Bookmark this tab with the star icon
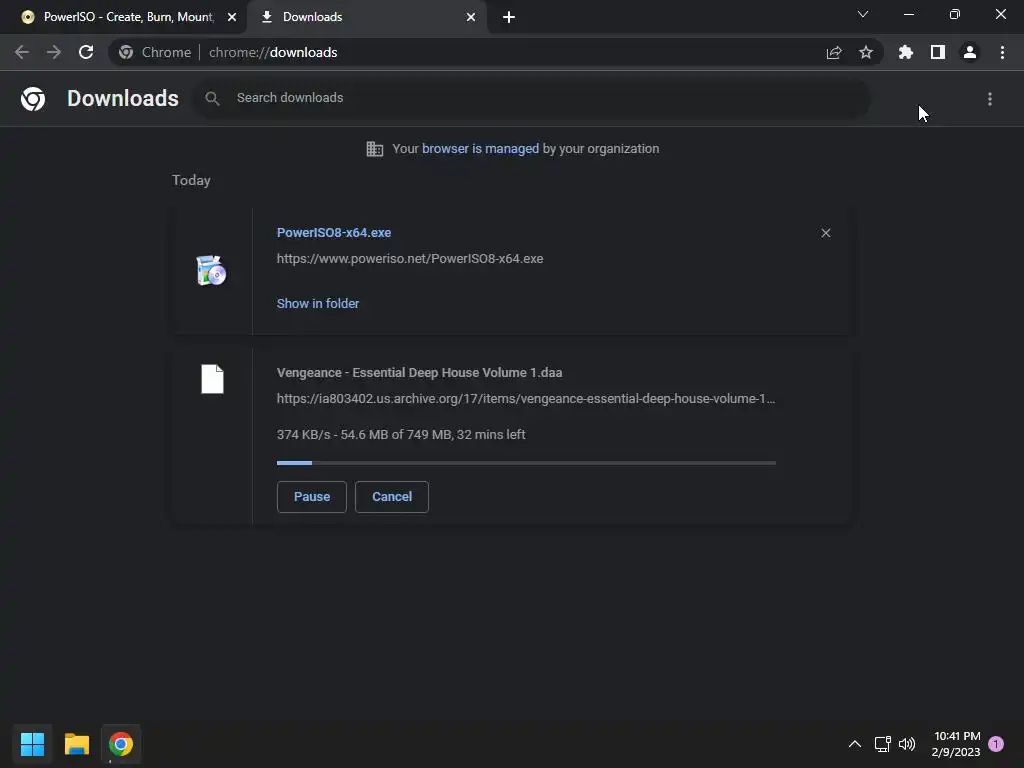 (x=866, y=52)
